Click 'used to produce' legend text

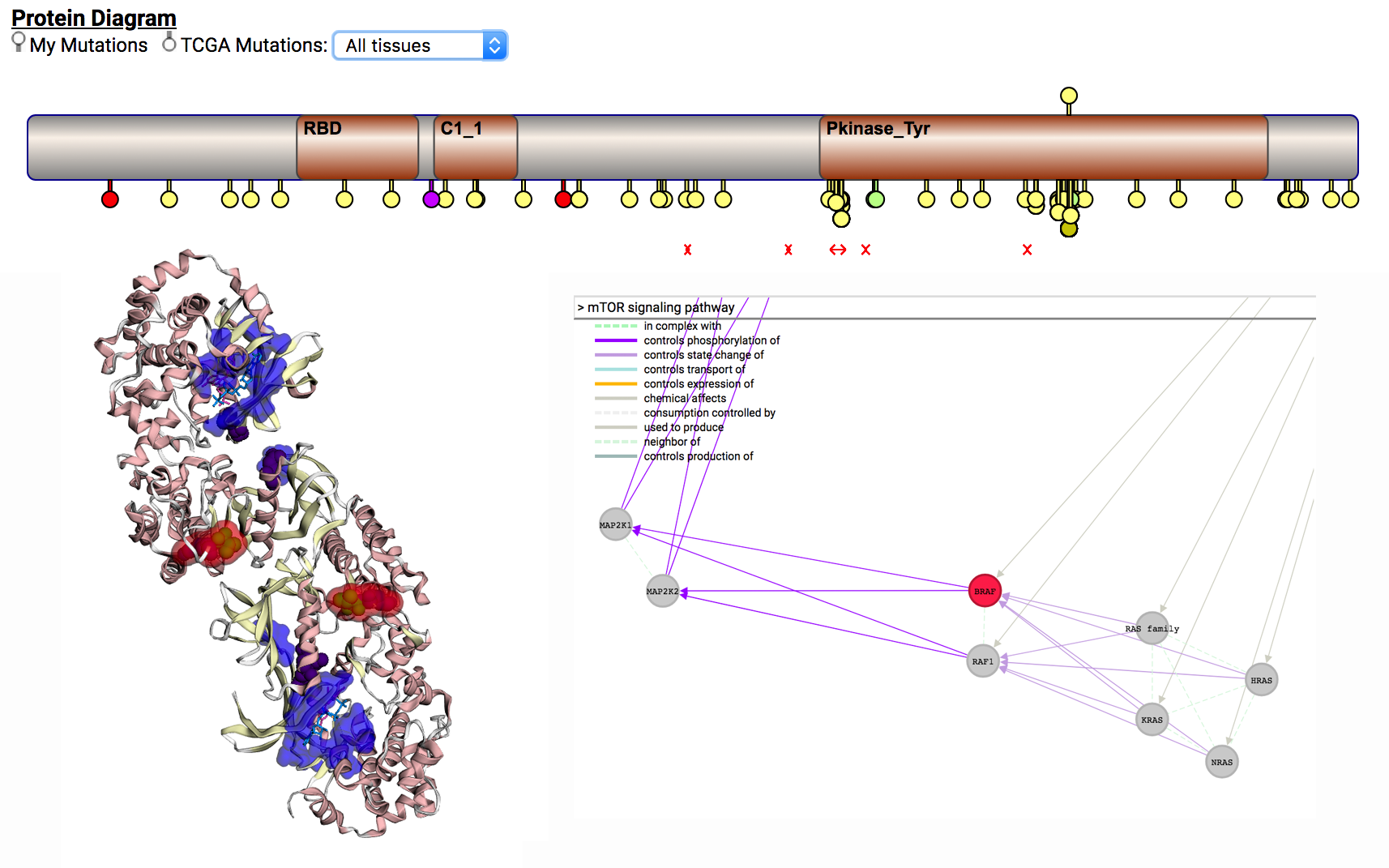[683, 428]
